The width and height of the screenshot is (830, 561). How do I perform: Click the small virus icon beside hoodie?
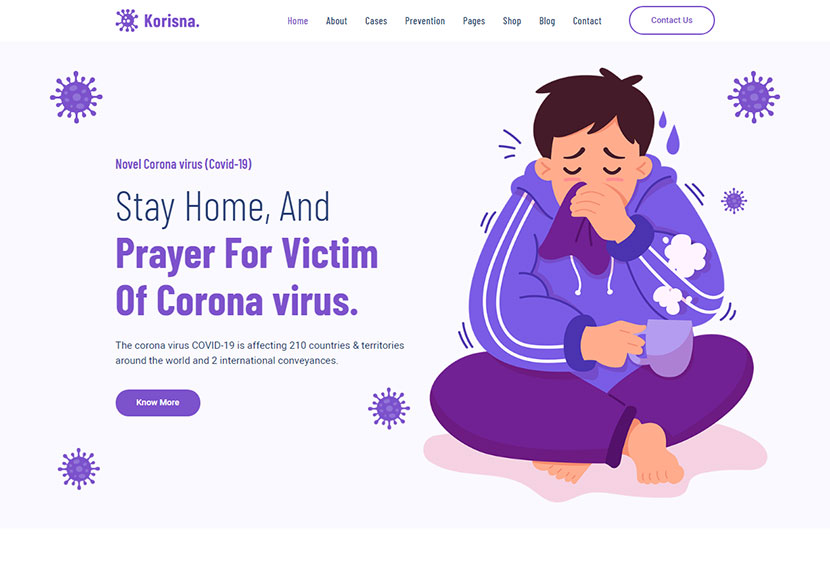tap(734, 201)
